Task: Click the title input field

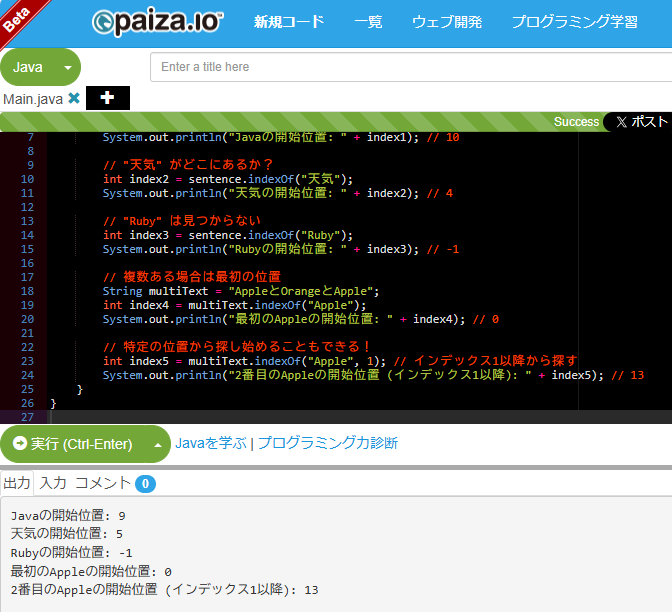Action: pos(411,67)
